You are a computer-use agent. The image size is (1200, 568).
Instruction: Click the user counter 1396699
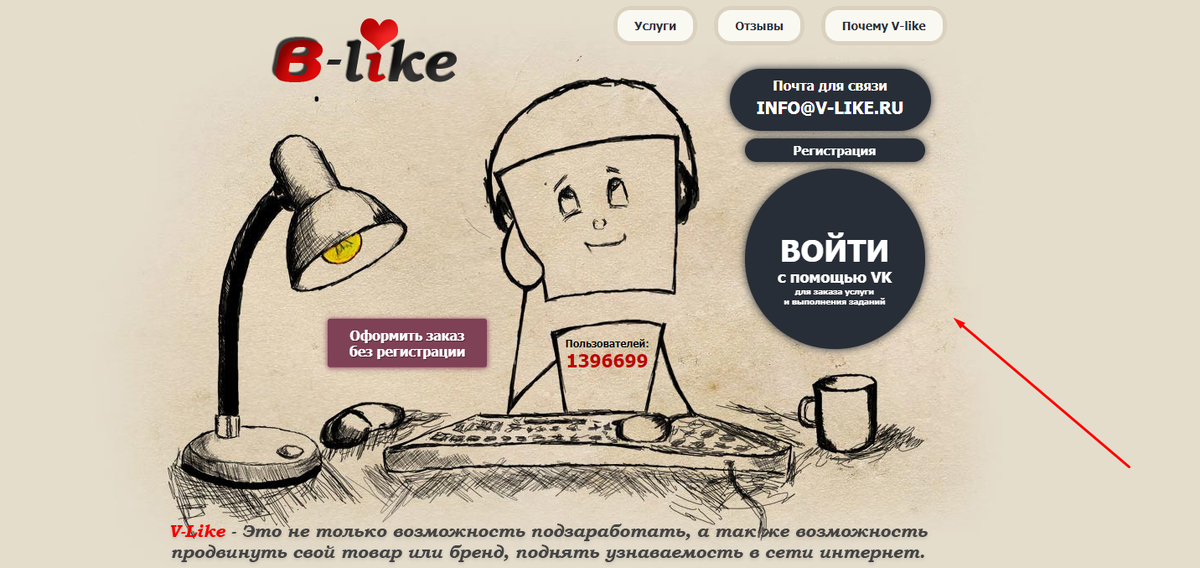(x=607, y=361)
